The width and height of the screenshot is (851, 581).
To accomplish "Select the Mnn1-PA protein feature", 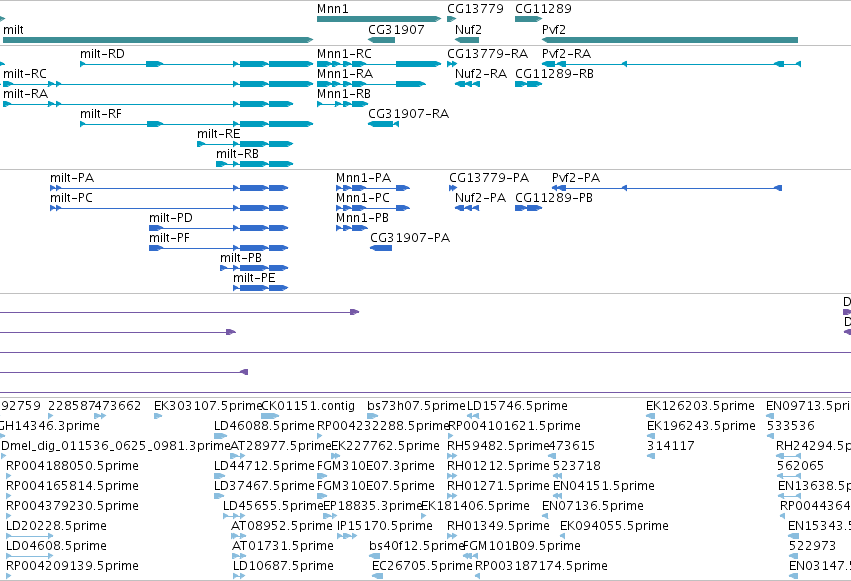I will 373,188.
